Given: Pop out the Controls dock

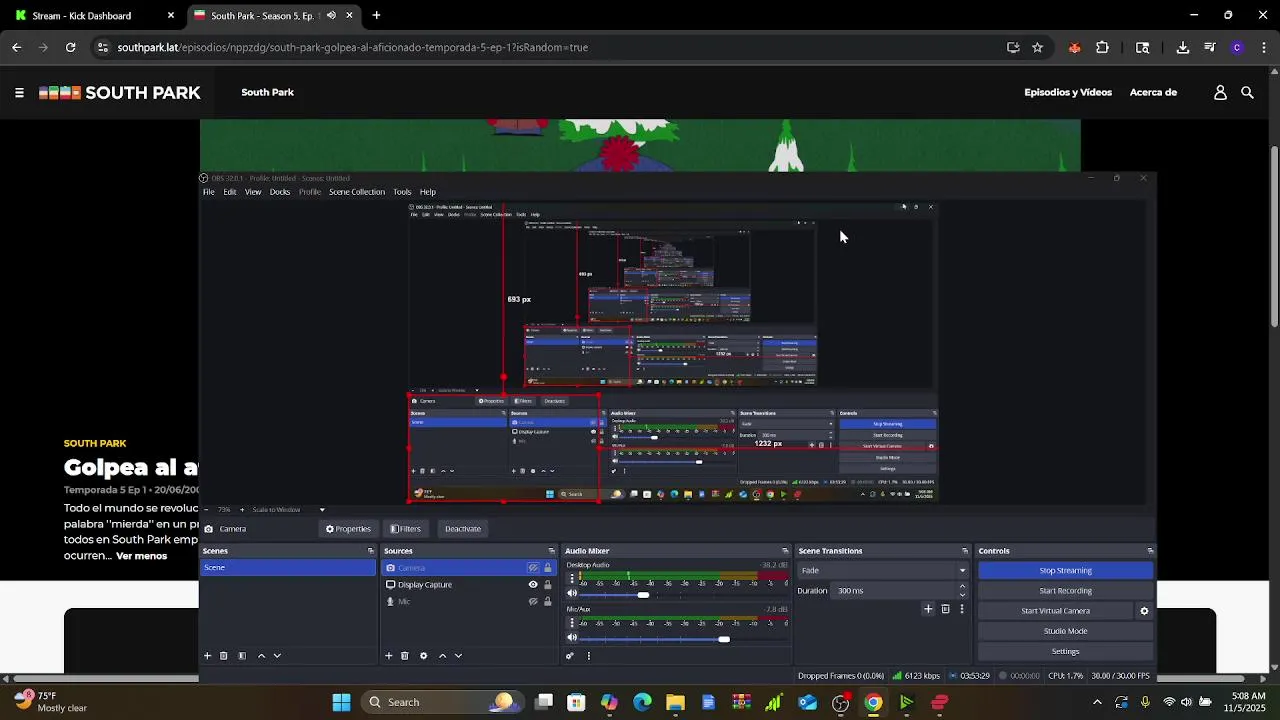Looking at the screenshot, I should tap(1150, 551).
